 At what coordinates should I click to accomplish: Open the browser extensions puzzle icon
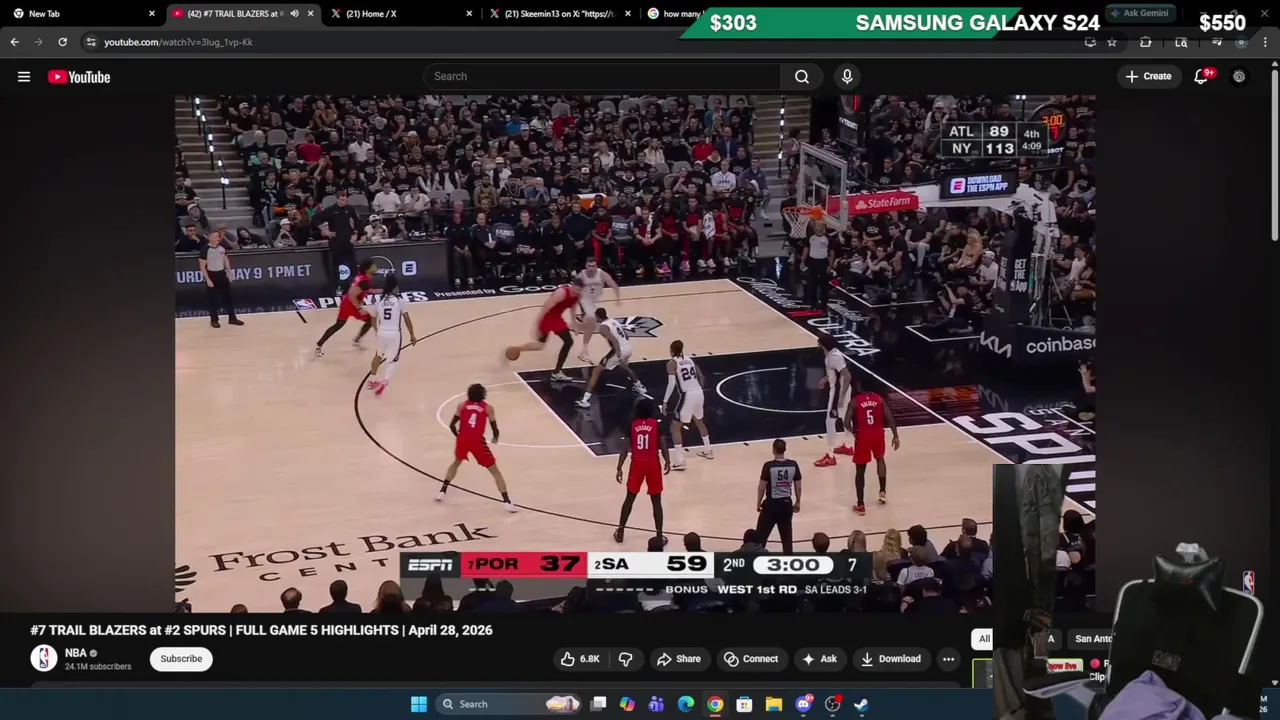(x=1145, y=42)
